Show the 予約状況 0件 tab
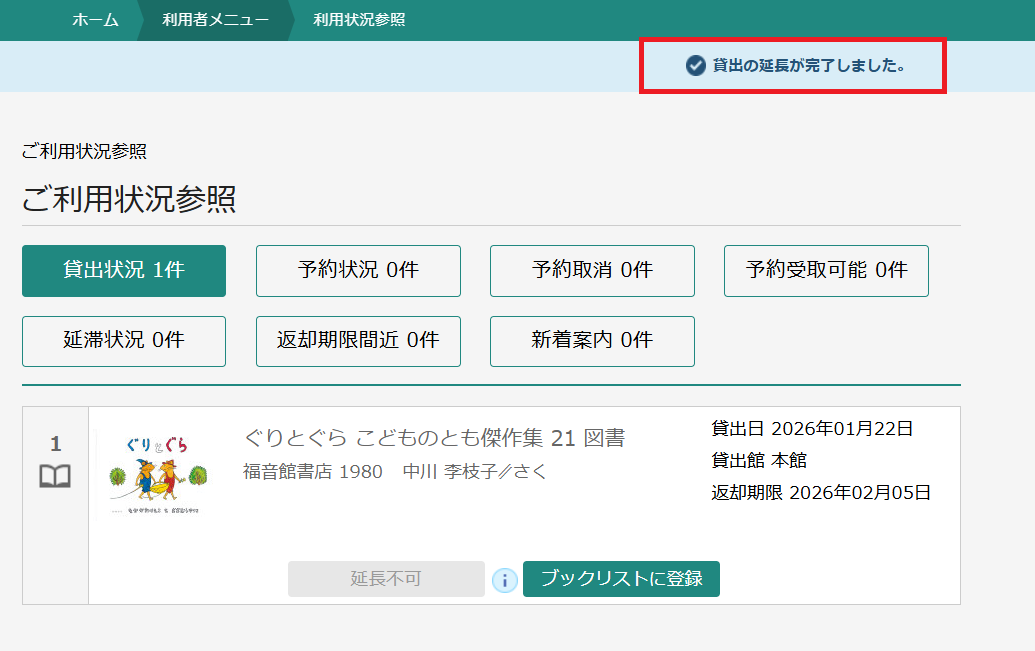 pyautogui.click(x=358, y=270)
